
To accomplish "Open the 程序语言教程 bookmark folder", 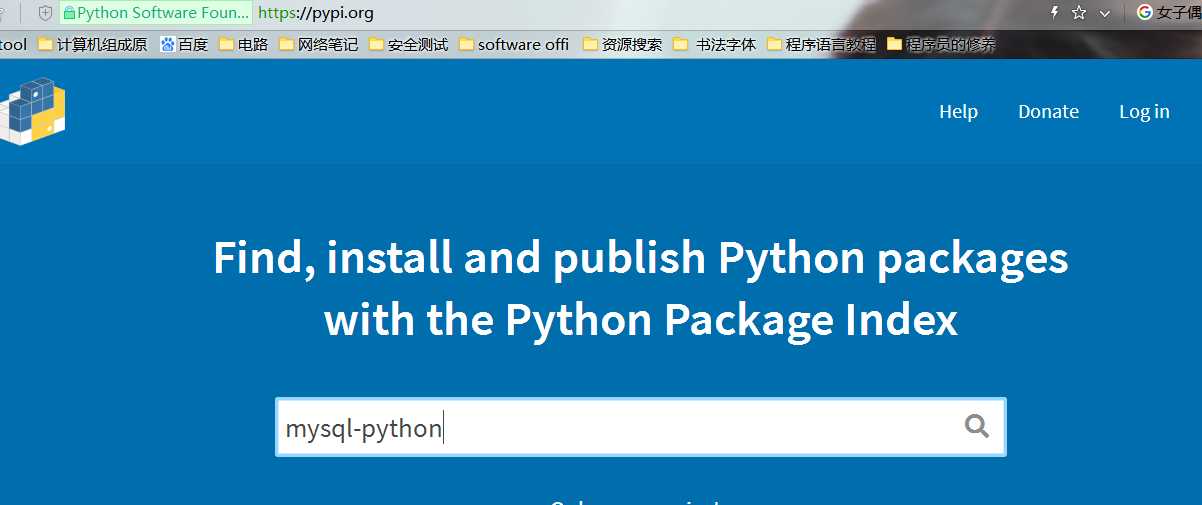I will [x=821, y=44].
